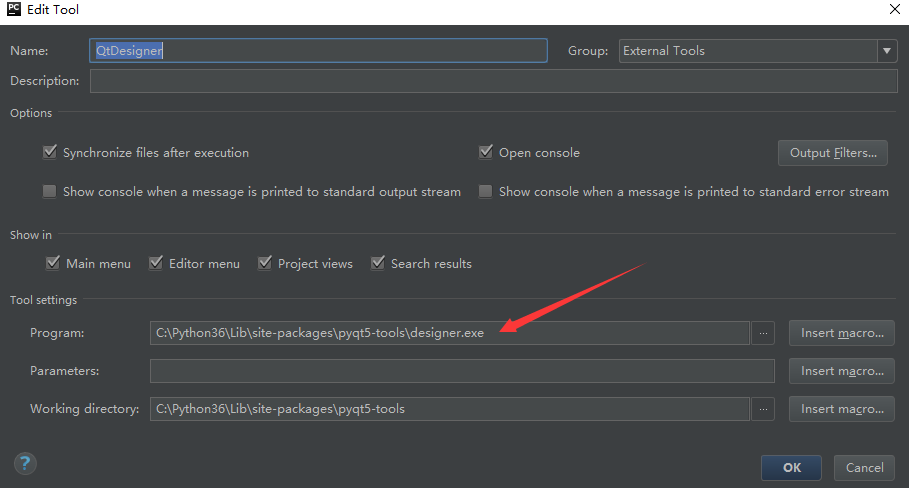Select the External Tools group combo box
909x488 pixels.
(x=758, y=51)
